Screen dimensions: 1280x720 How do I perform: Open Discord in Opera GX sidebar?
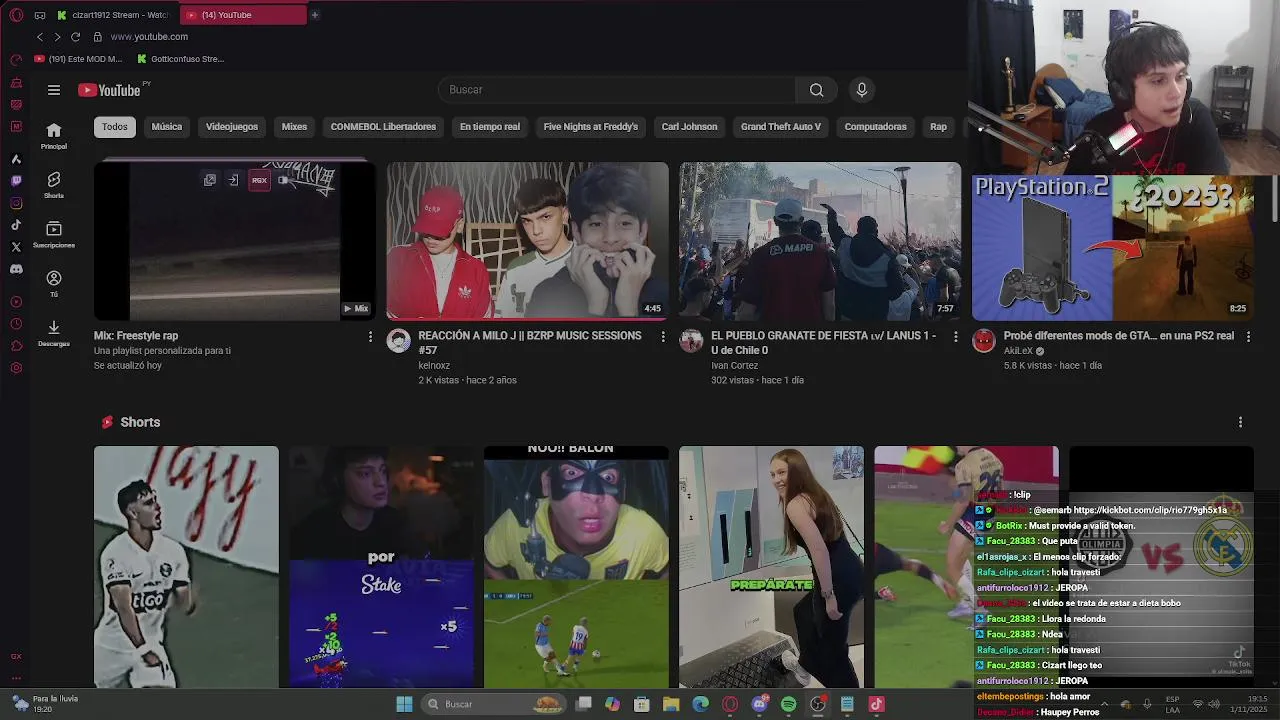coord(16,269)
